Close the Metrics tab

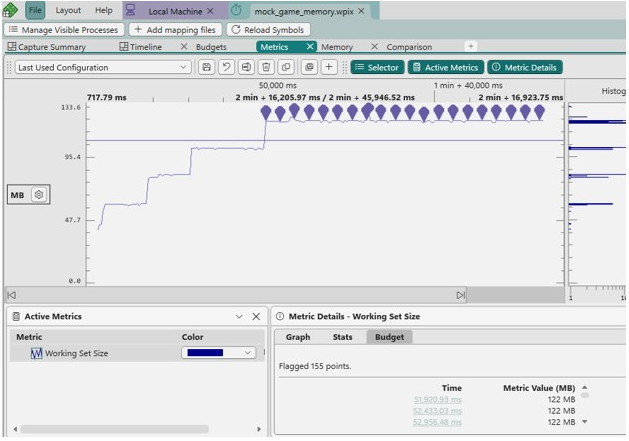tap(310, 47)
